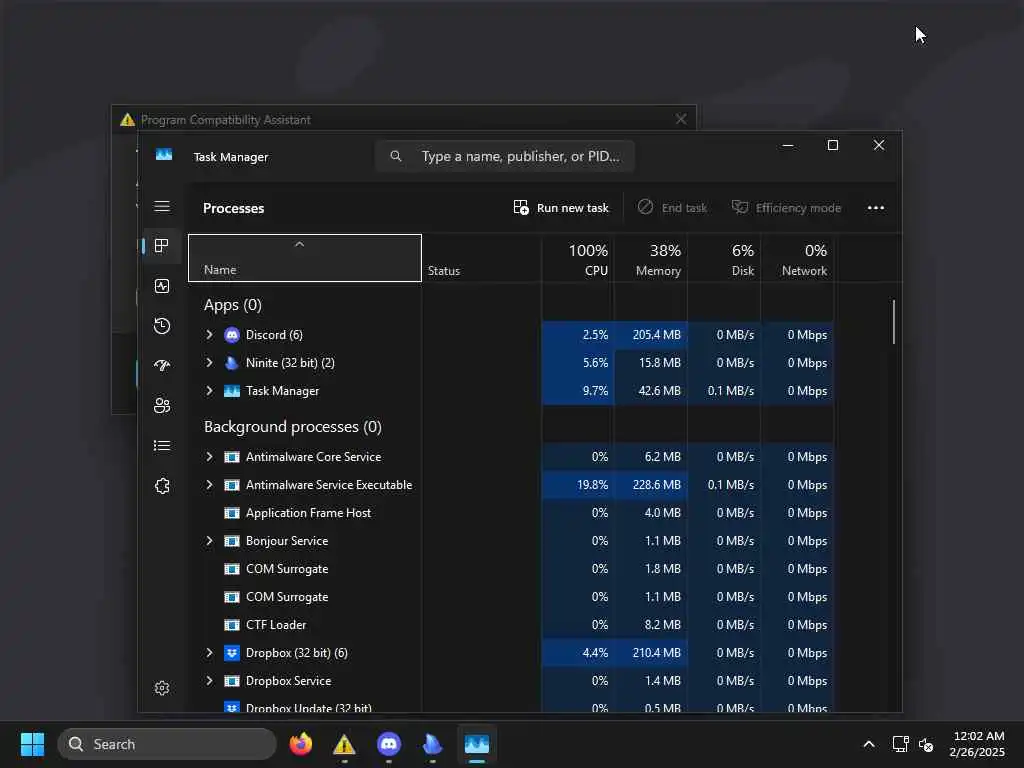The image size is (1024, 768).
Task: Expand the Task Manager process row
Action: (210, 391)
